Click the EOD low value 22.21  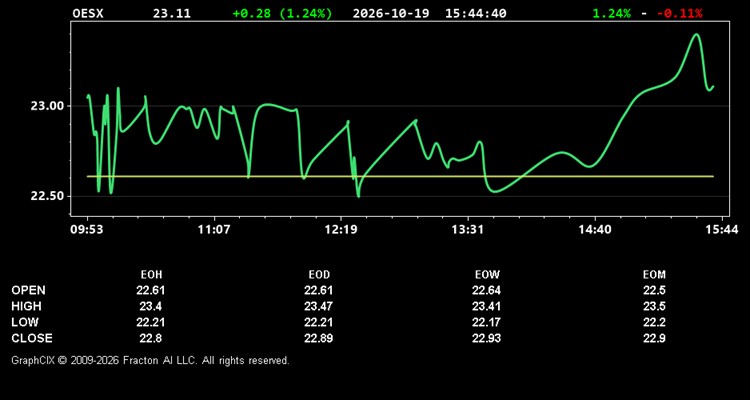(319, 322)
